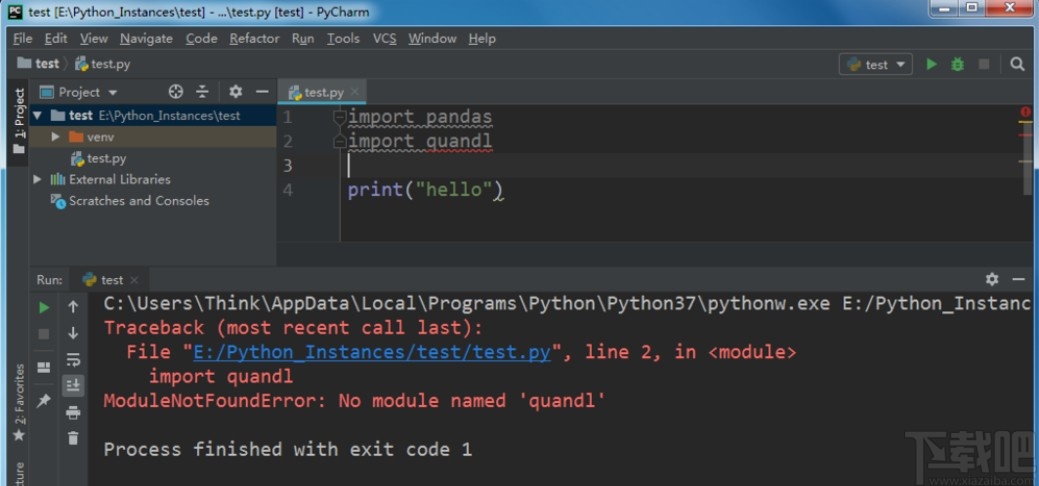Click print("hello") code on line 4
1039x486 pixels.
coord(425,190)
